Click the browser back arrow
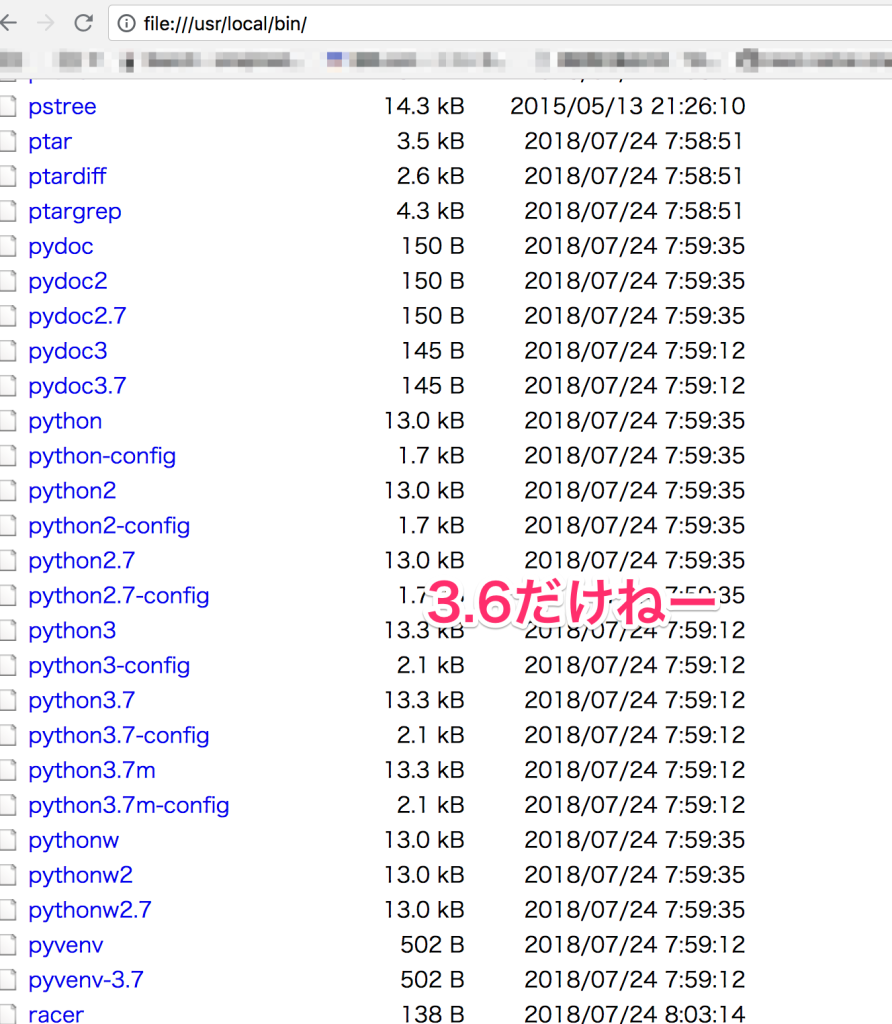Screen dimensions: 892x1024 (8, 23)
